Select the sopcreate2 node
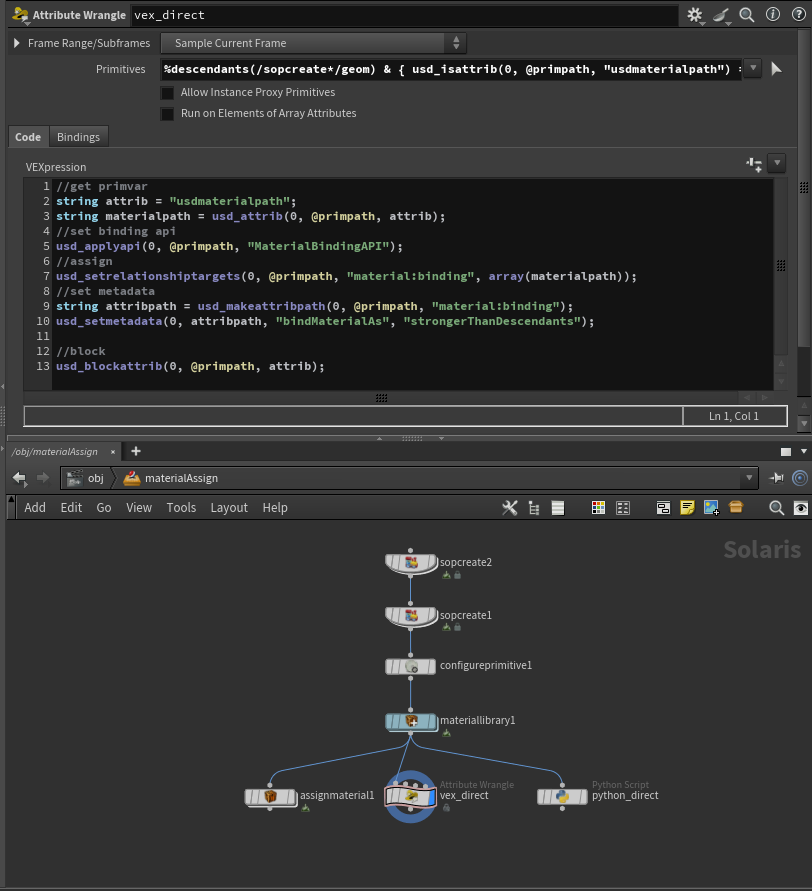The height and width of the screenshot is (891, 812). [x=411, y=563]
